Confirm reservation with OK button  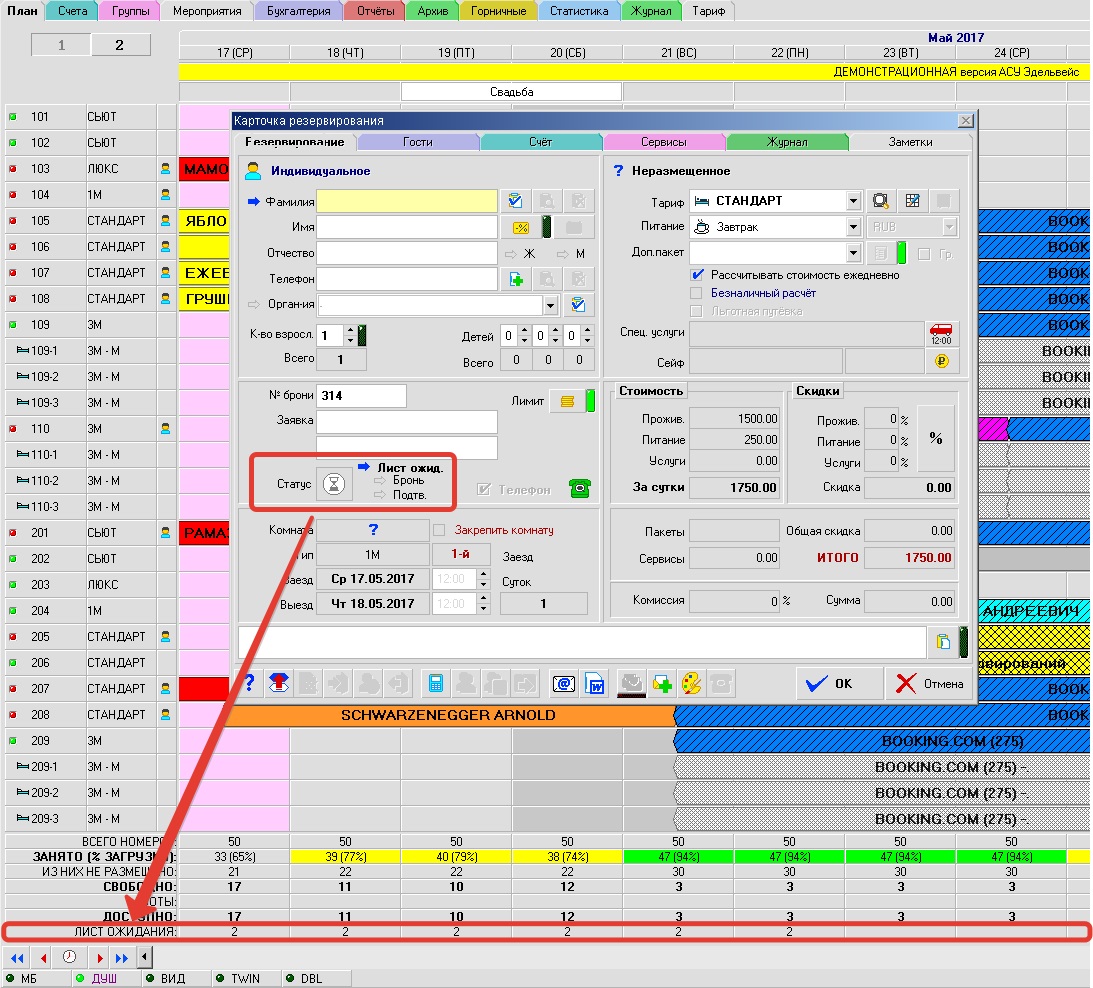(839, 684)
